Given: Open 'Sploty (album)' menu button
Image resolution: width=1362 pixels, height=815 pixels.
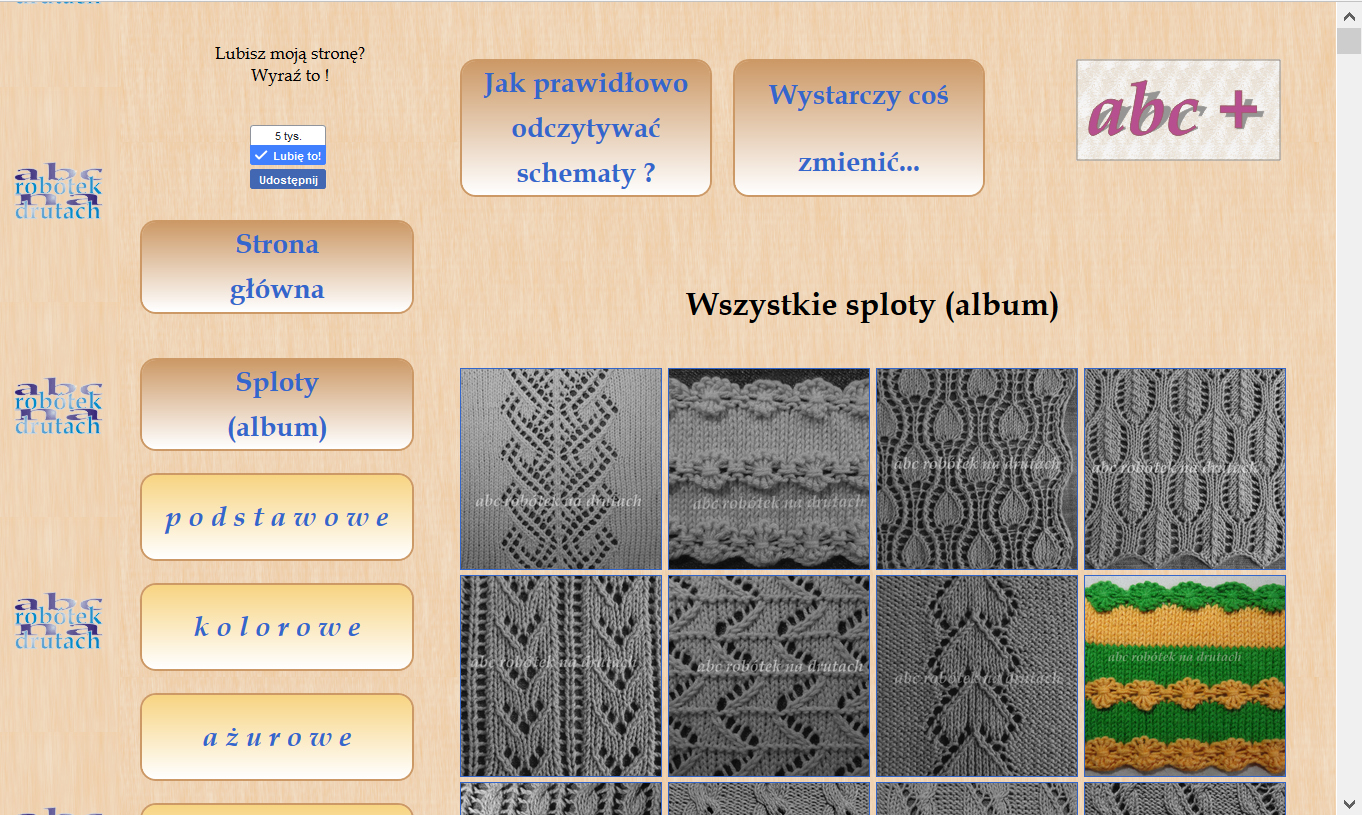Looking at the screenshot, I should [x=277, y=405].
